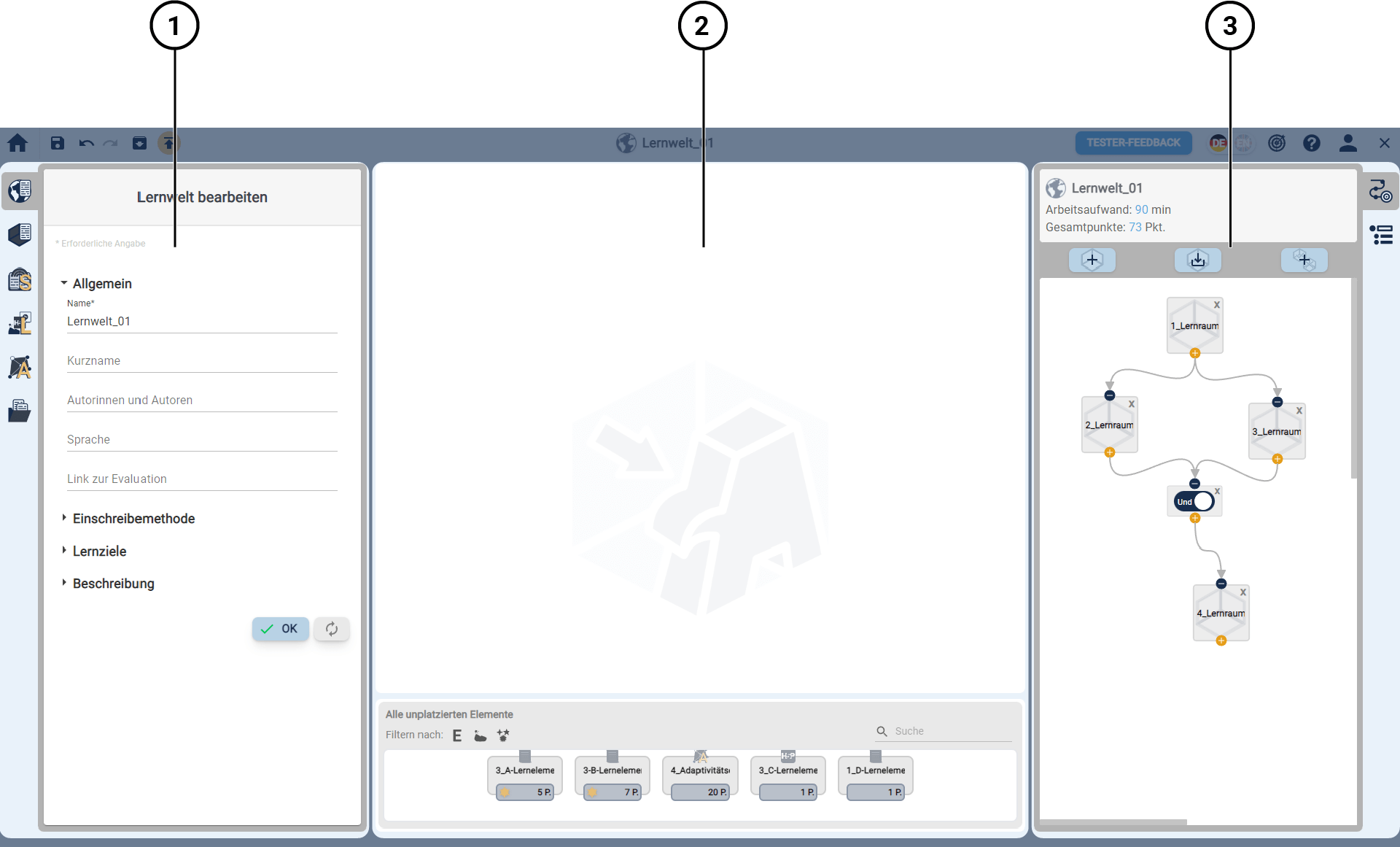Open the learning world editor sidebar tab
Screen dimensions: 1400x847
[20, 191]
